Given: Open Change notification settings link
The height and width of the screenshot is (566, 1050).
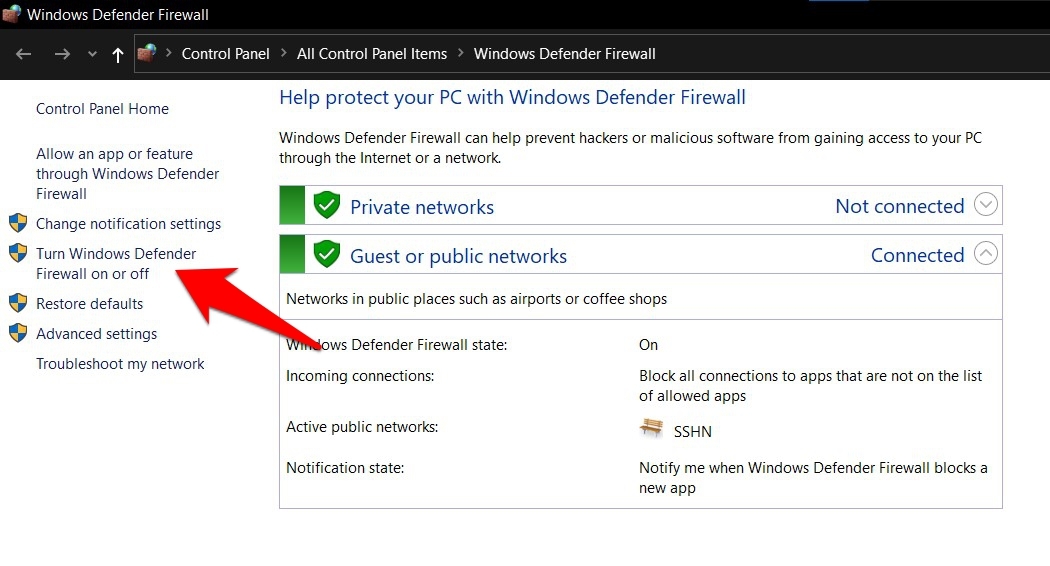Looking at the screenshot, I should click(129, 224).
